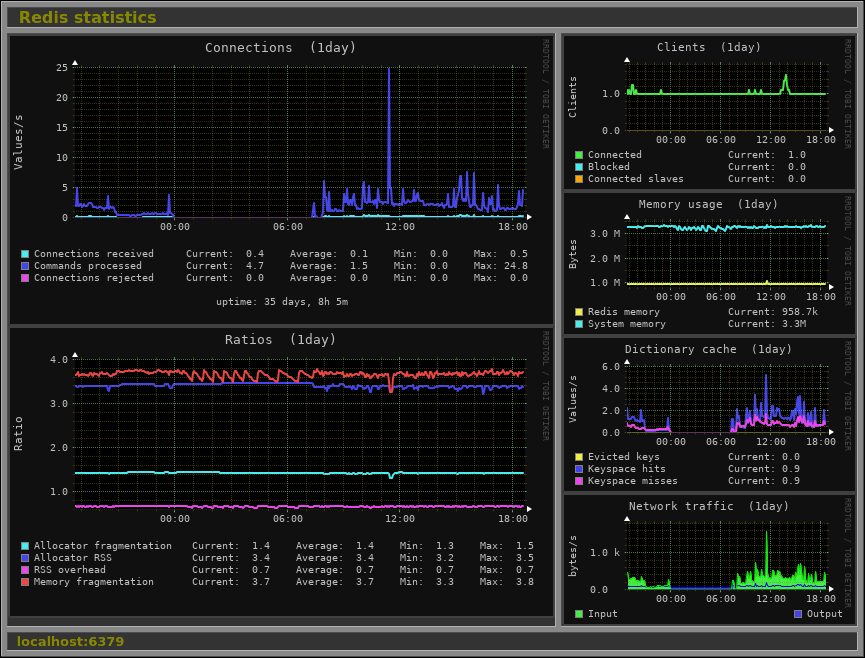Click the Redis statistics header title
The height and width of the screenshot is (658, 865).
pyautogui.click(x=88, y=18)
